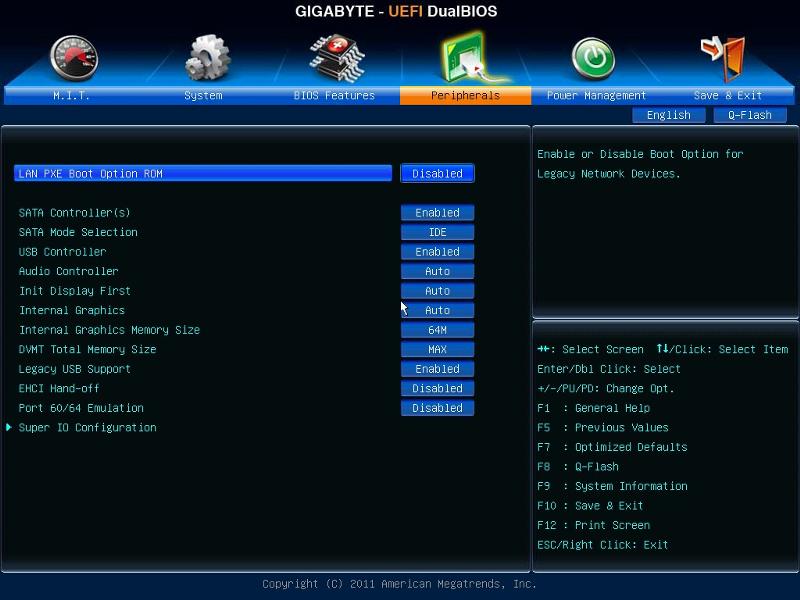This screenshot has height=600, width=800.
Task: Change USB Controller Enabled value
Action: coord(437,252)
